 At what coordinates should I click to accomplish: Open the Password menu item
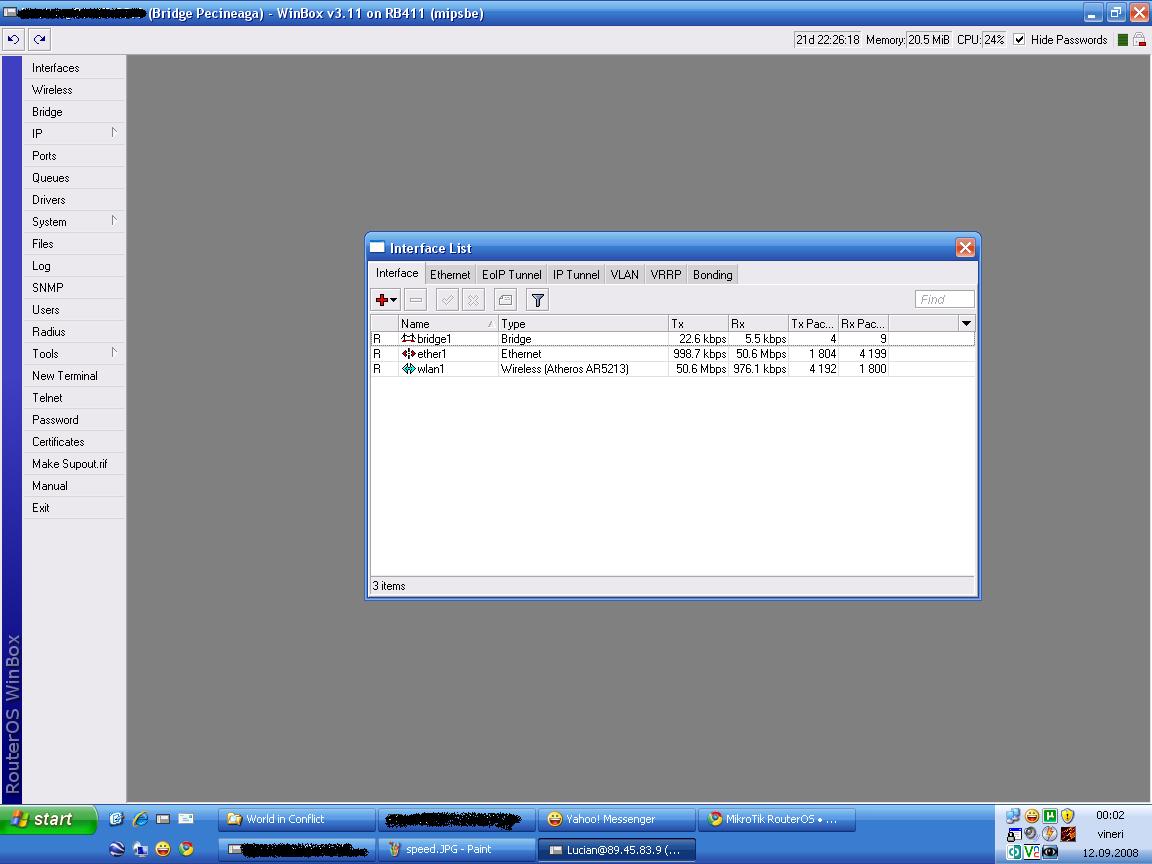click(x=73, y=420)
